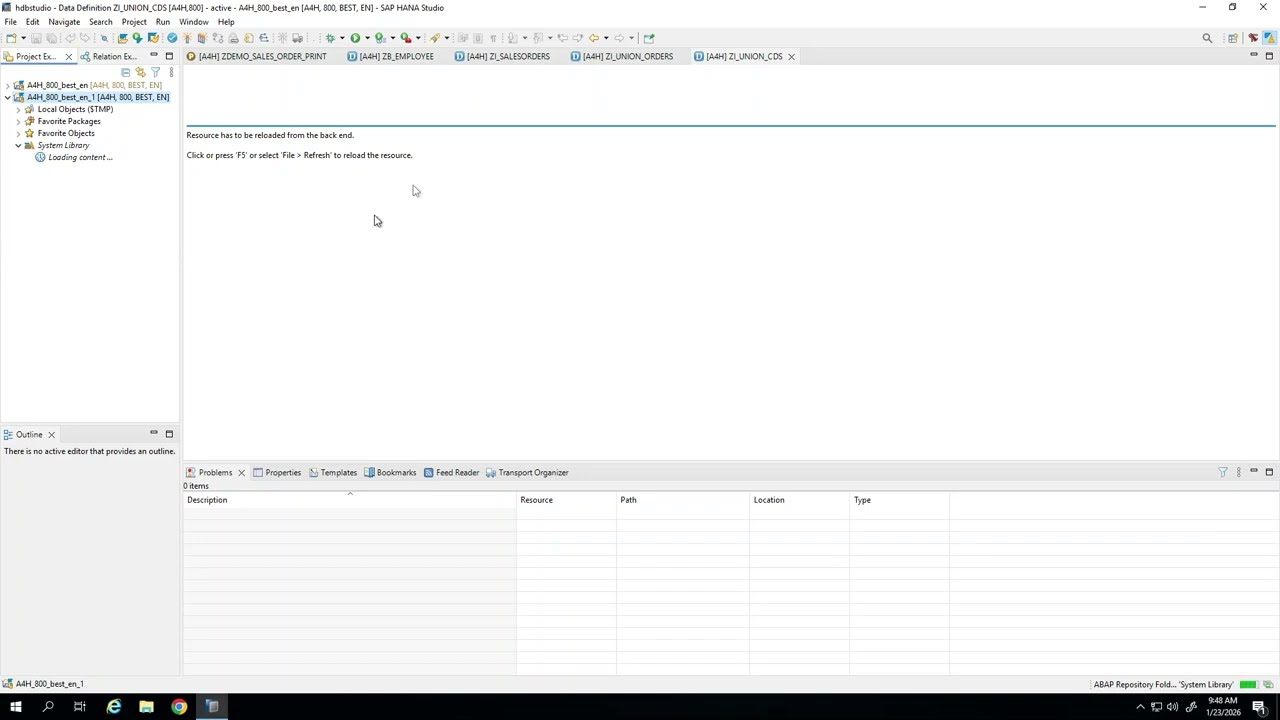Click the Activate object wand icon
Image resolution: width=1280 pixels, height=720 pixels.
pos(187,38)
